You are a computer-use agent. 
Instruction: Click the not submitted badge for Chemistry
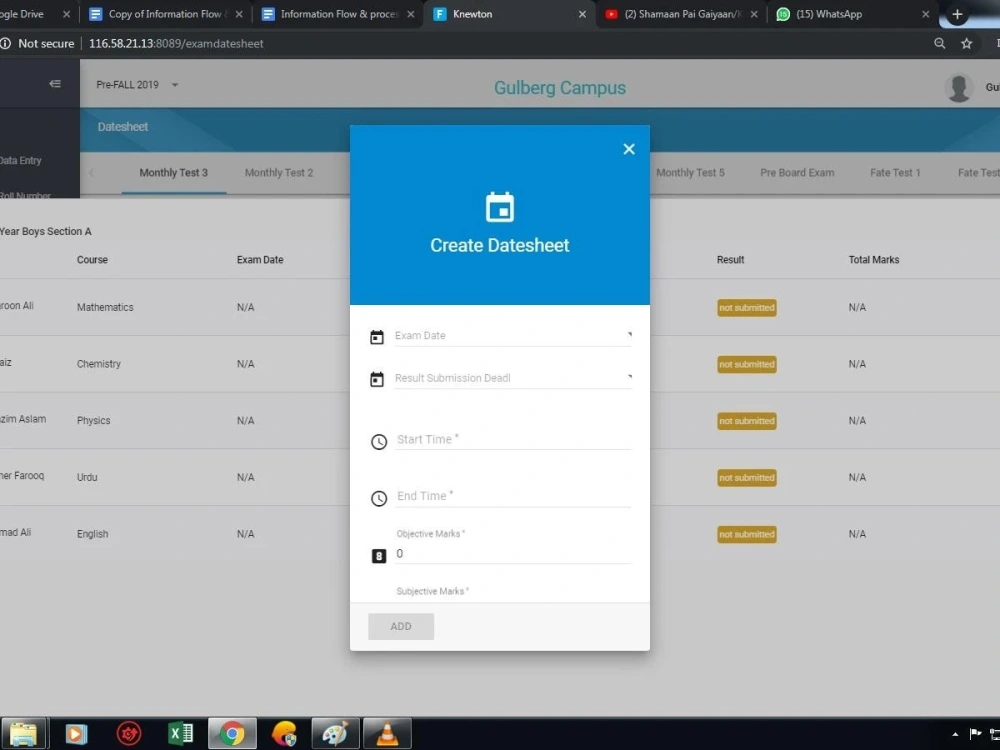[x=746, y=364]
